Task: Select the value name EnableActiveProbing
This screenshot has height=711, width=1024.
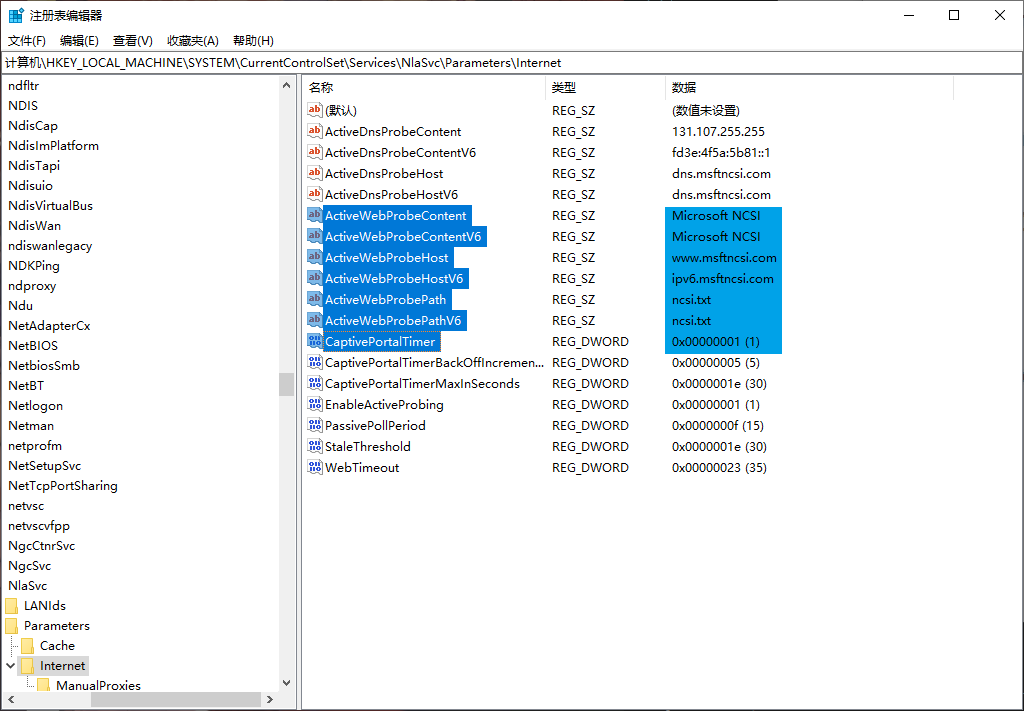Action: click(384, 405)
